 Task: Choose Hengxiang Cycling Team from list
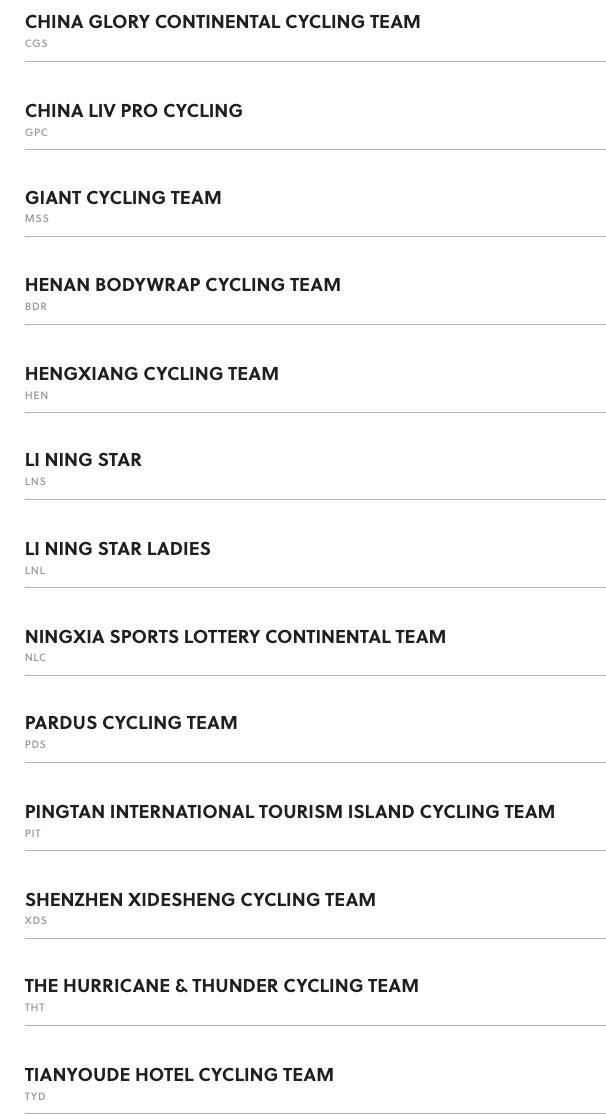tap(151, 374)
